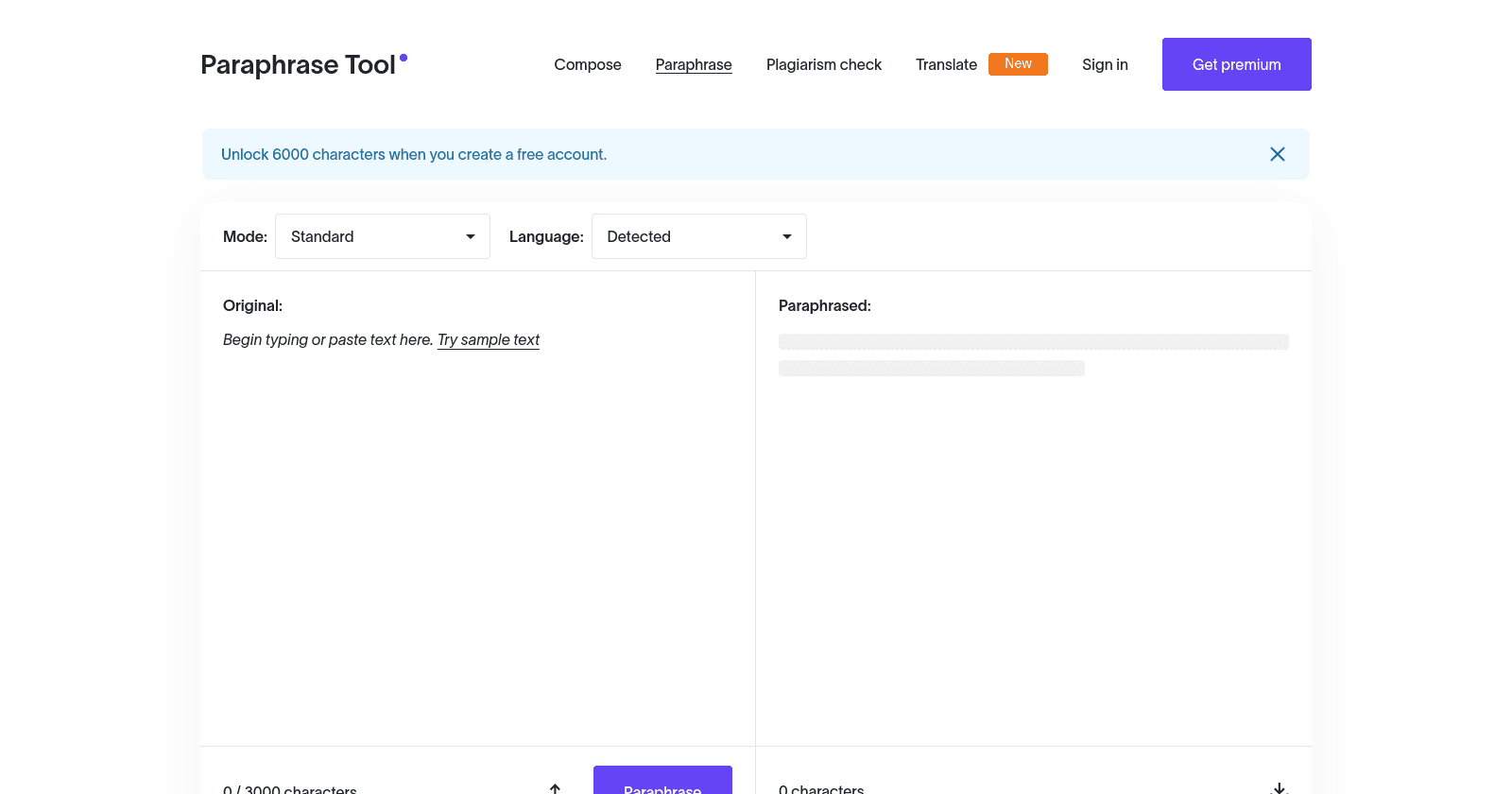Click into the Original text area
The height and width of the screenshot is (794, 1512).
click(x=477, y=529)
